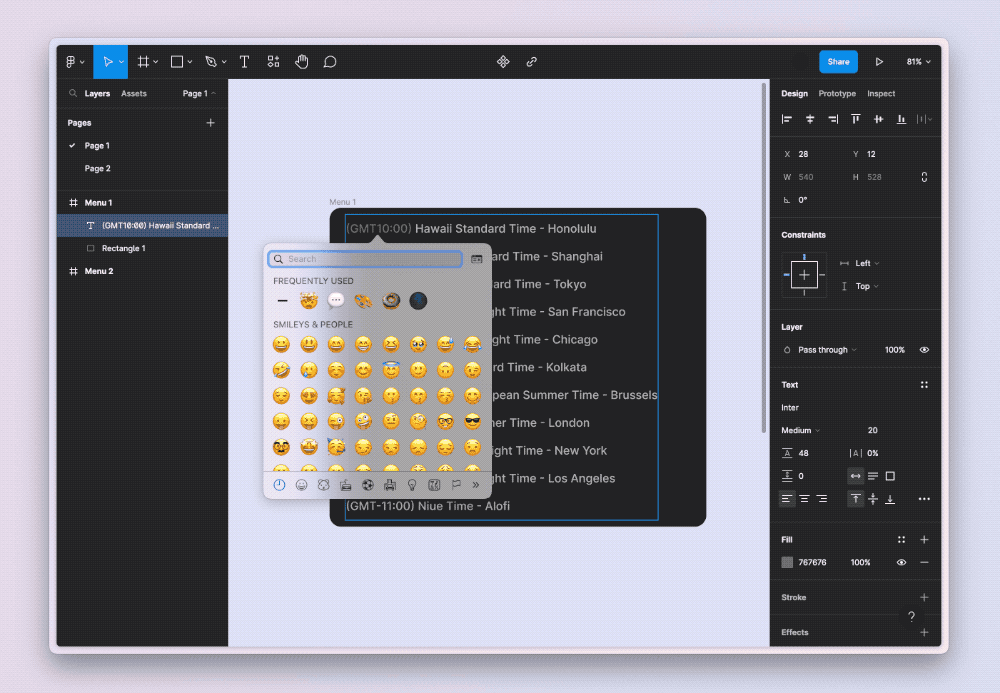Align text left
The height and width of the screenshot is (693, 1000).
pyautogui.click(x=787, y=499)
